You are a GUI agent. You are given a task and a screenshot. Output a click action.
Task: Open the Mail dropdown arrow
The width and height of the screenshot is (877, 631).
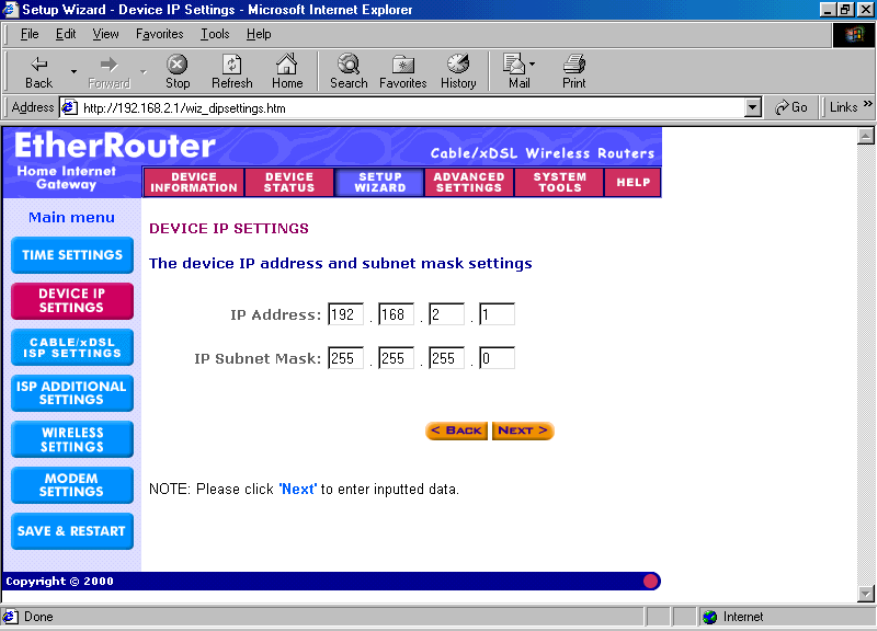[x=532, y=64]
